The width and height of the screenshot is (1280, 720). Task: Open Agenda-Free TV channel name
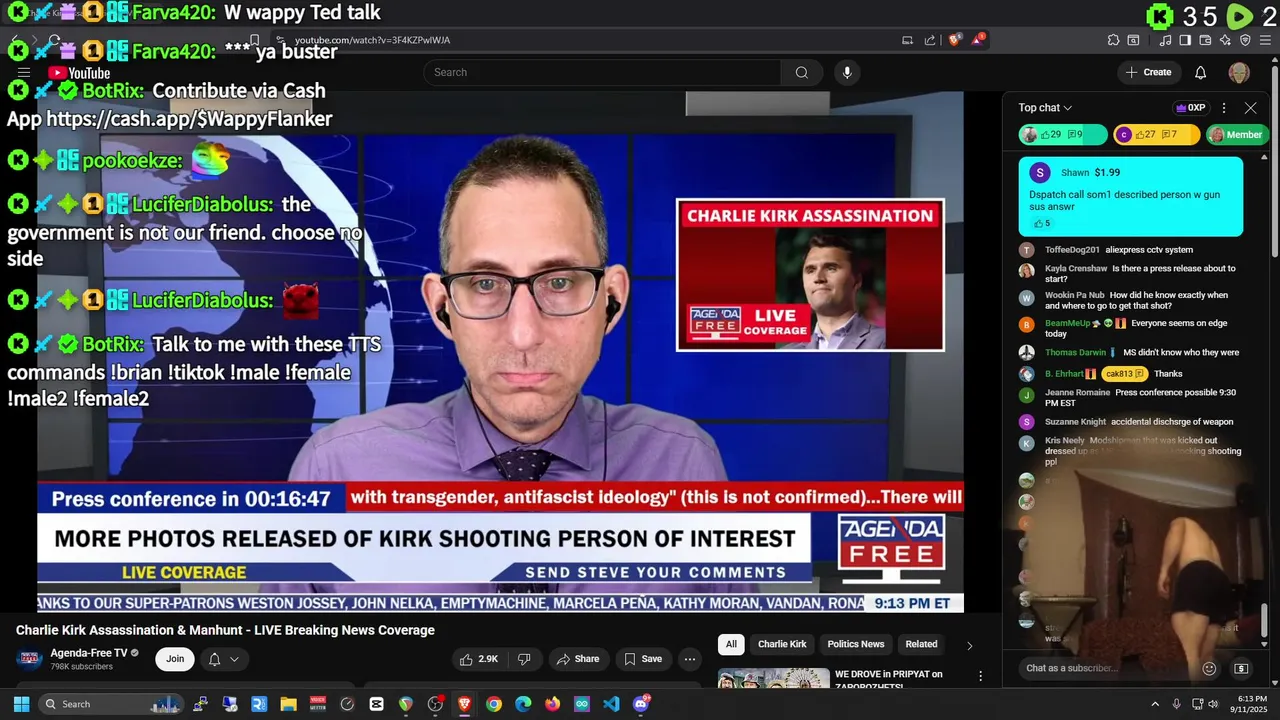pyautogui.click(x=89, y=652)
